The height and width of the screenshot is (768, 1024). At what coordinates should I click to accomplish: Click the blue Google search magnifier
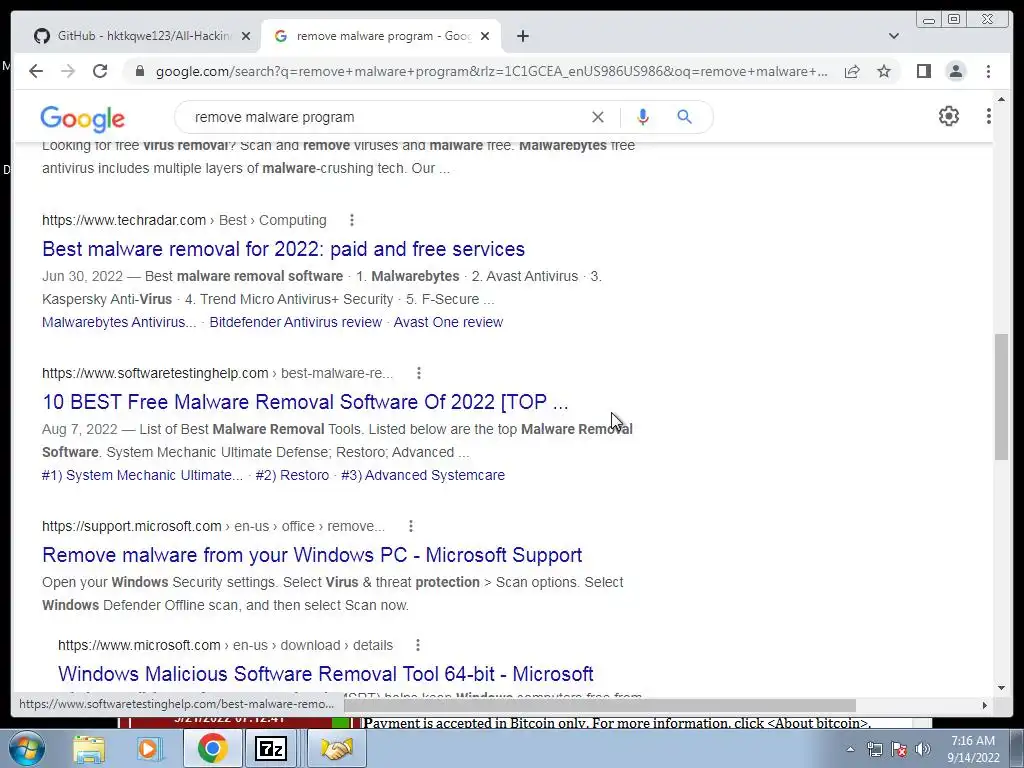684,117
